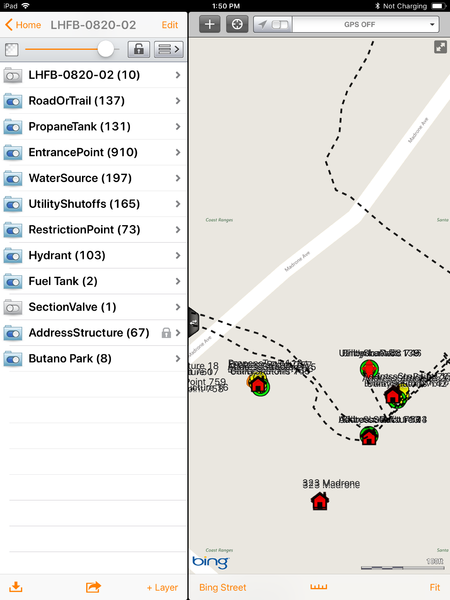Screen dimensions: 450x600
Task: Expand EntrancePoint (910) row chevron
Action: pos(178,152)
